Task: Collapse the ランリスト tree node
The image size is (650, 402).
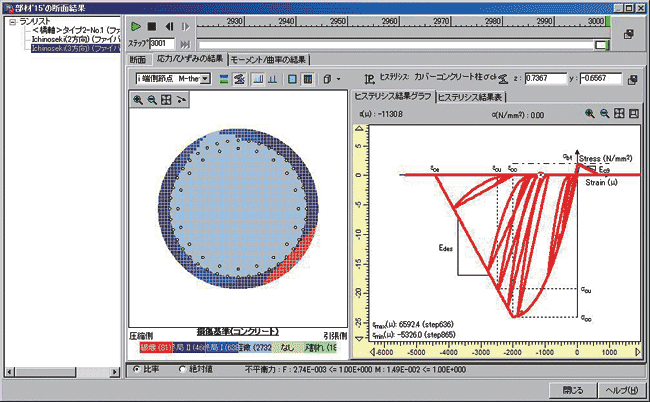Action: (x=12, y=22)
